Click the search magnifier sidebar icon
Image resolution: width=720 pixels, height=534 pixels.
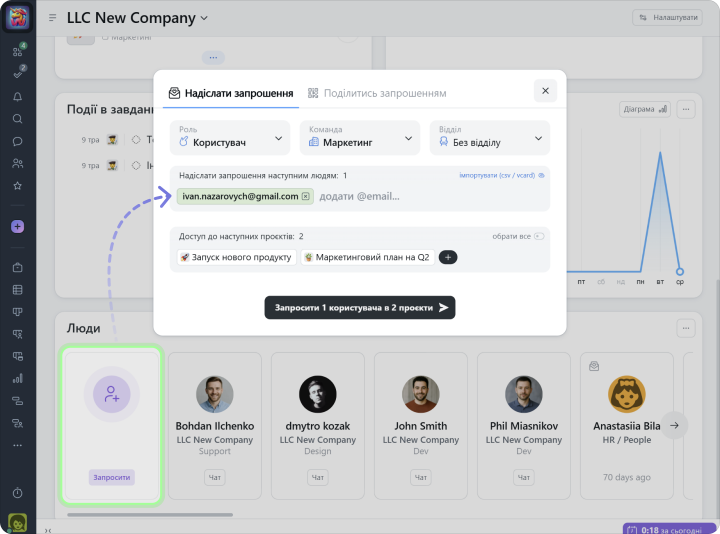click(x=17, y=119)
